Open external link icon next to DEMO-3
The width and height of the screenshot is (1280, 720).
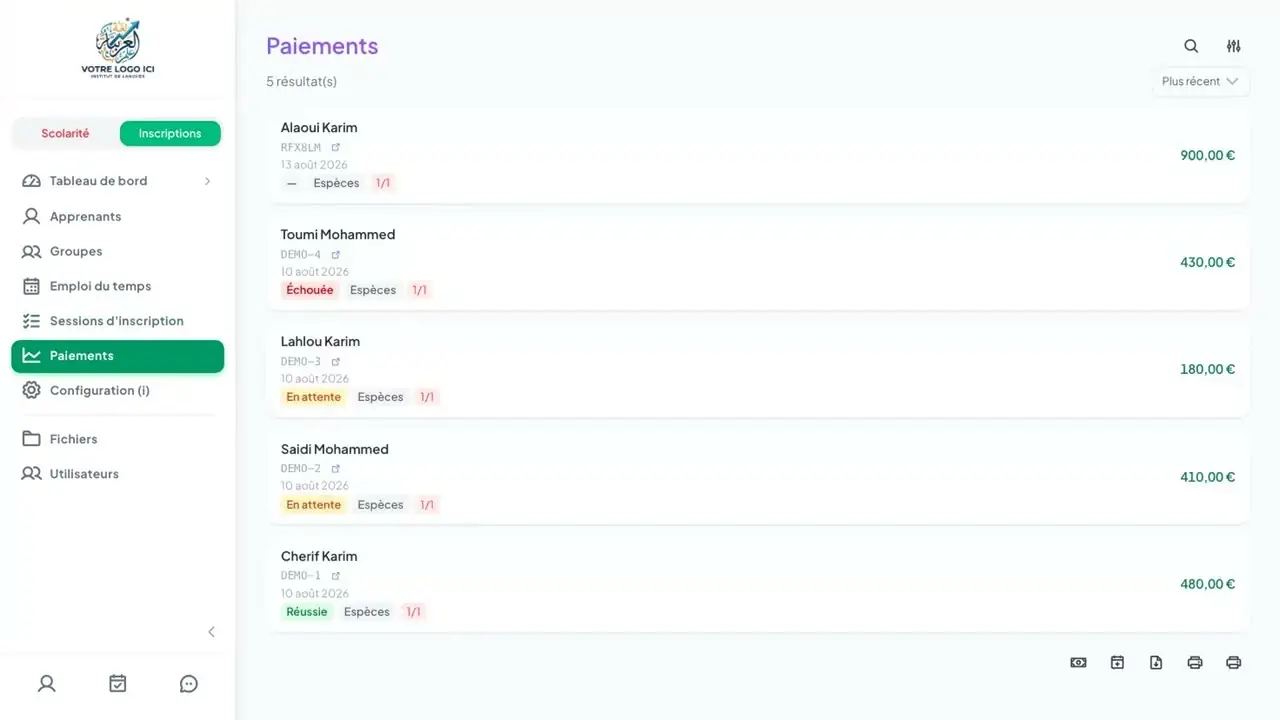(x=336, y=361)
